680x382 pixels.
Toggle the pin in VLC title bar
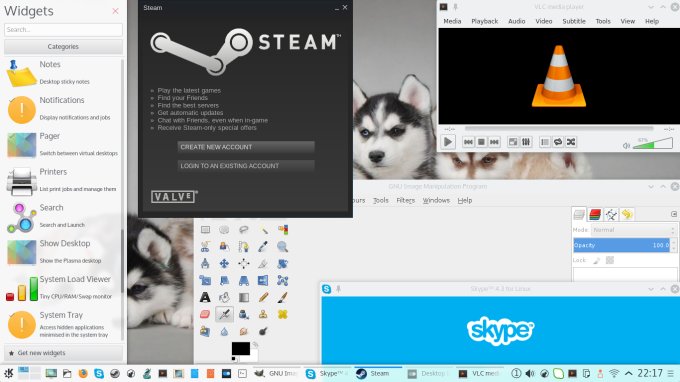pos(456,7)
